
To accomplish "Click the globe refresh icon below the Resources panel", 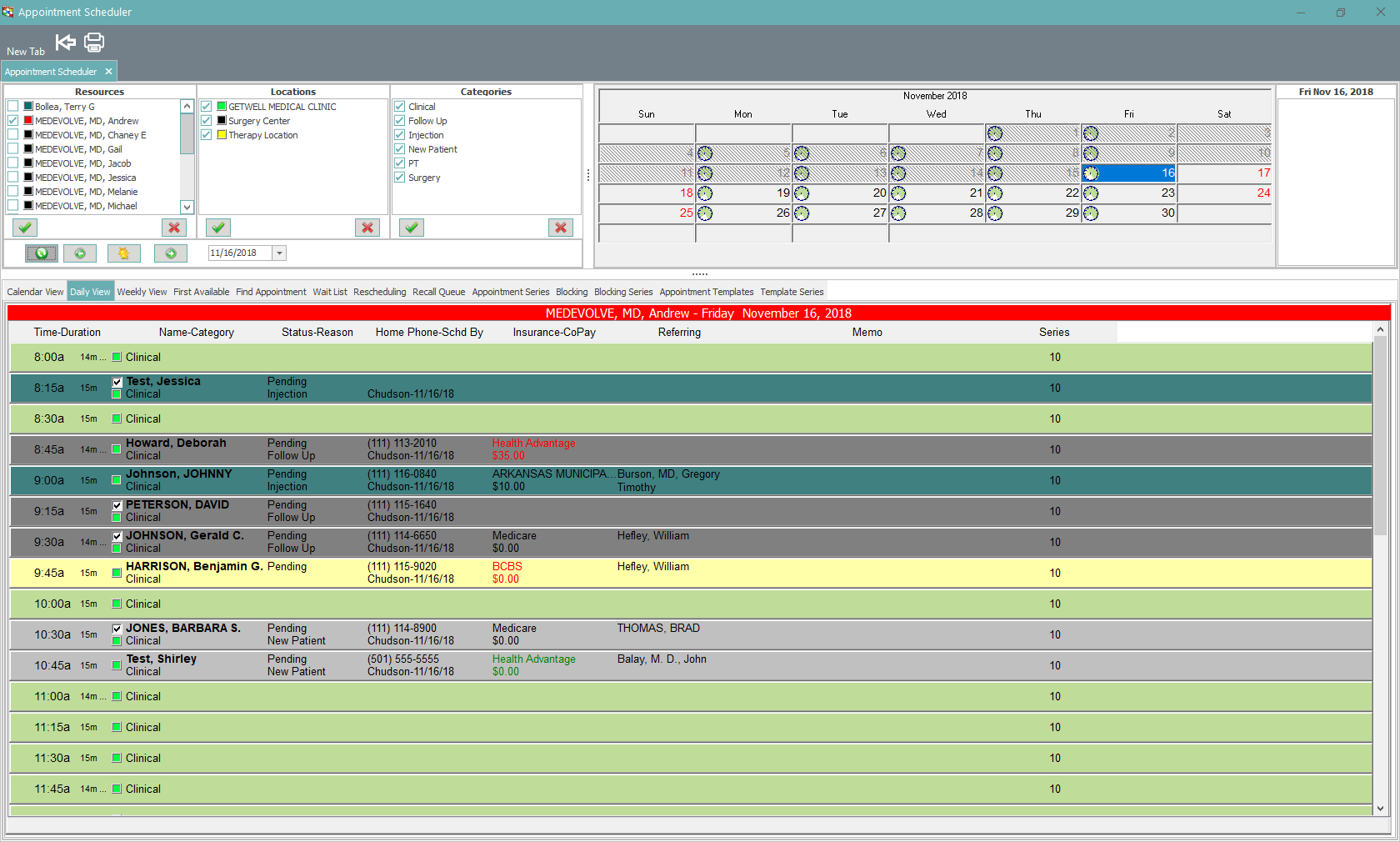I will (41, 253).
